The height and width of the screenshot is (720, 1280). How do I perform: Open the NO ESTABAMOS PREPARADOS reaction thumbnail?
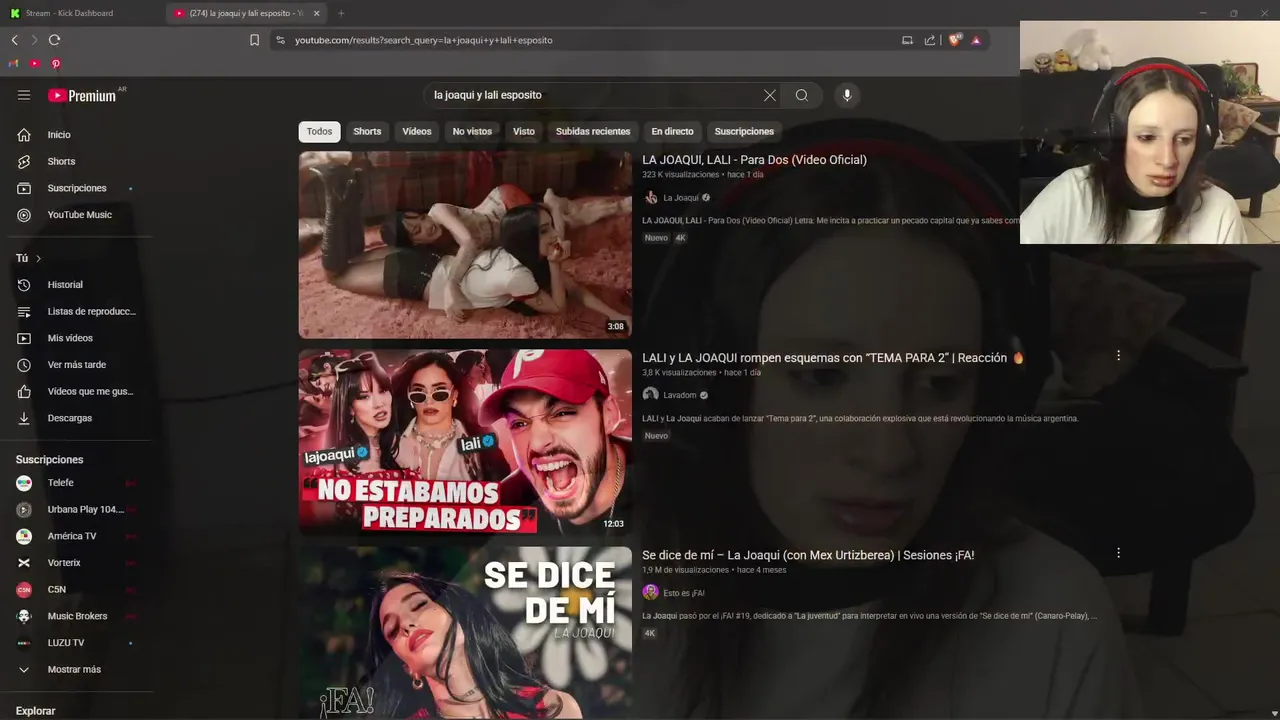tap(465, 442)
